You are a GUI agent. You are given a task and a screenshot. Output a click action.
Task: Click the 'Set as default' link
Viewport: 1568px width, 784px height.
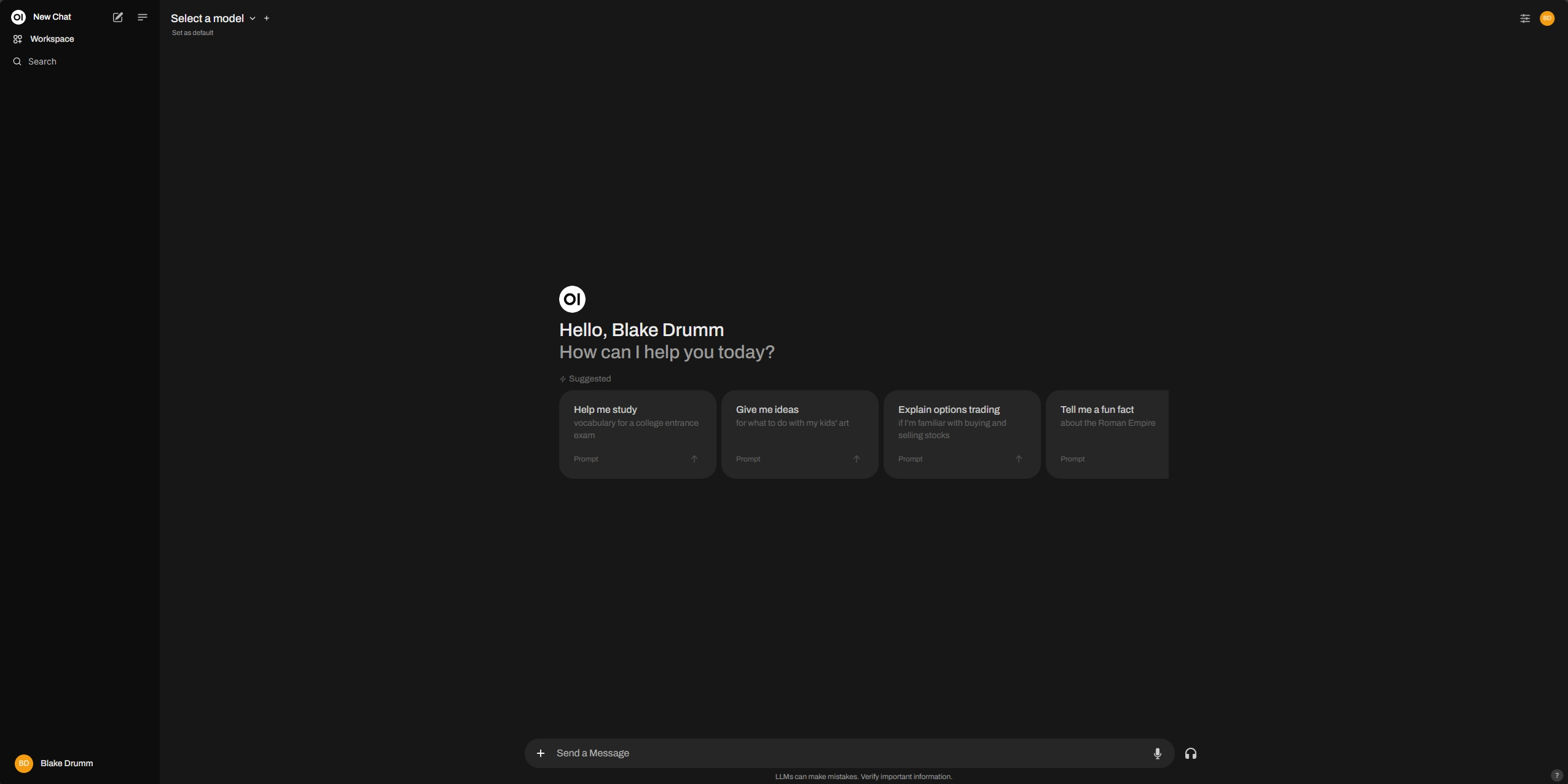click(192, 33)
